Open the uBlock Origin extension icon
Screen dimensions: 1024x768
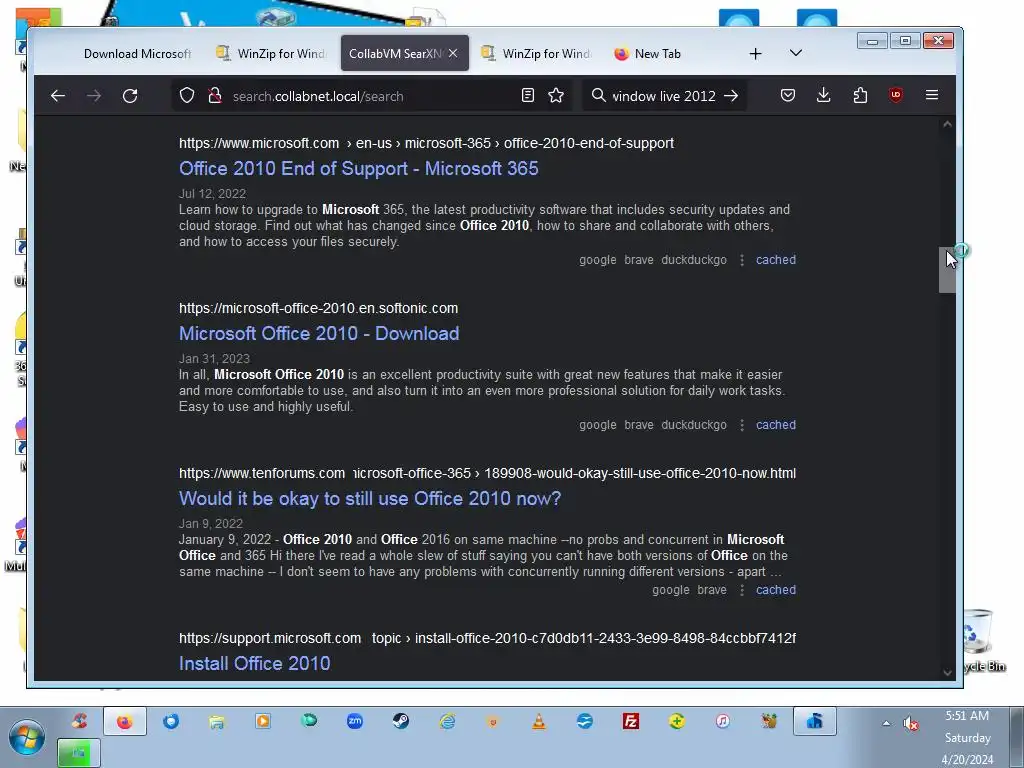point(896,95)
